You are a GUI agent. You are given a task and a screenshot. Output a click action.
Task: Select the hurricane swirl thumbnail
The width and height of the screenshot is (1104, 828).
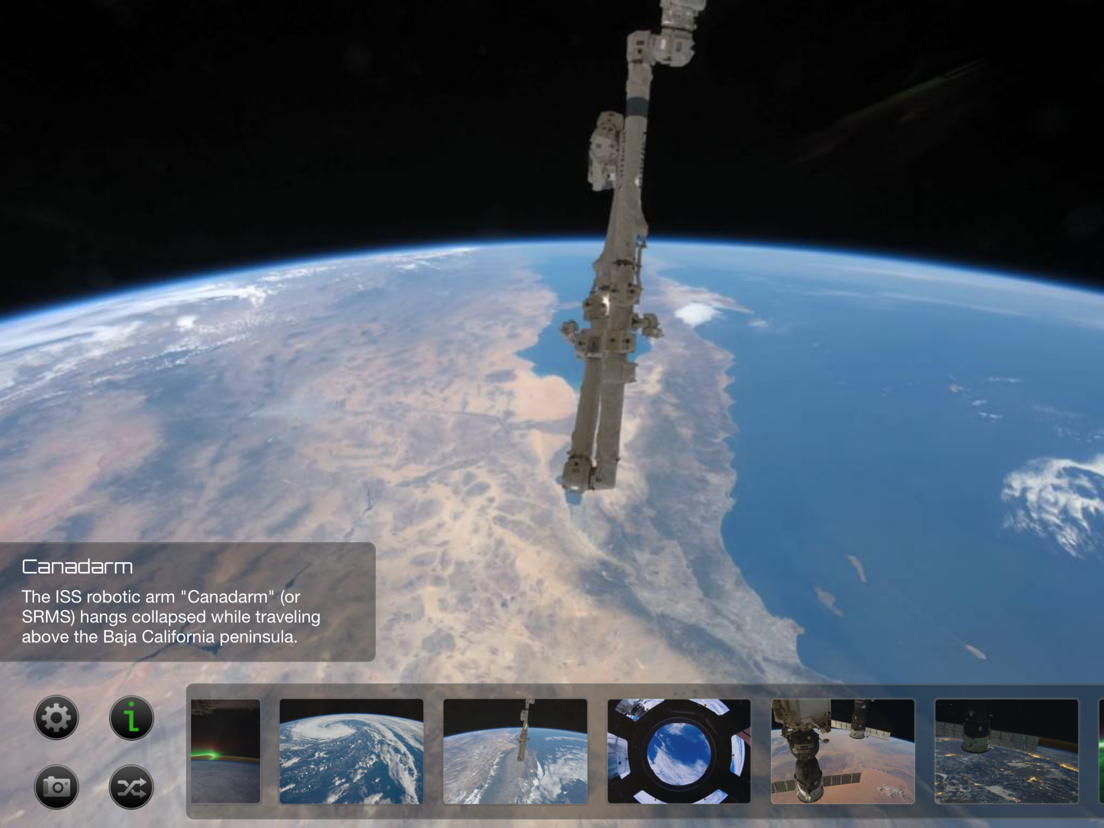[x=351, y=751]
